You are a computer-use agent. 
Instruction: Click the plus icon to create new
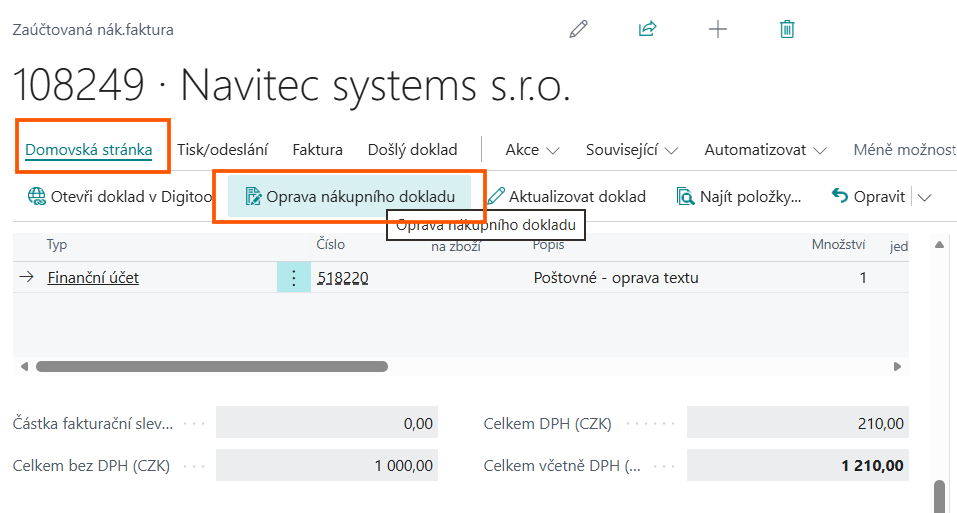(x=718, y=29)
